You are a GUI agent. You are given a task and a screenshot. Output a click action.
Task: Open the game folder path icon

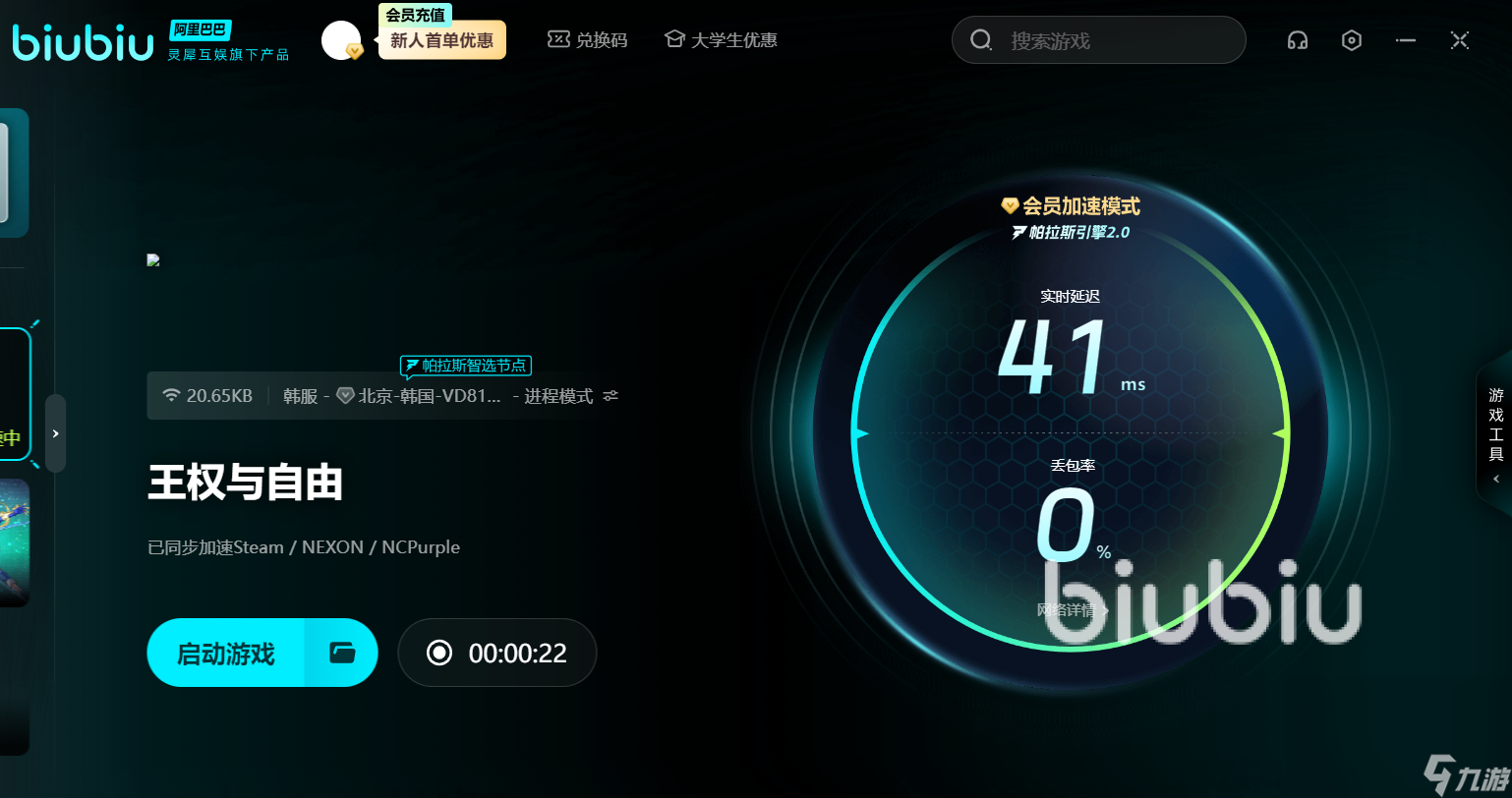(x=341, y=653)
